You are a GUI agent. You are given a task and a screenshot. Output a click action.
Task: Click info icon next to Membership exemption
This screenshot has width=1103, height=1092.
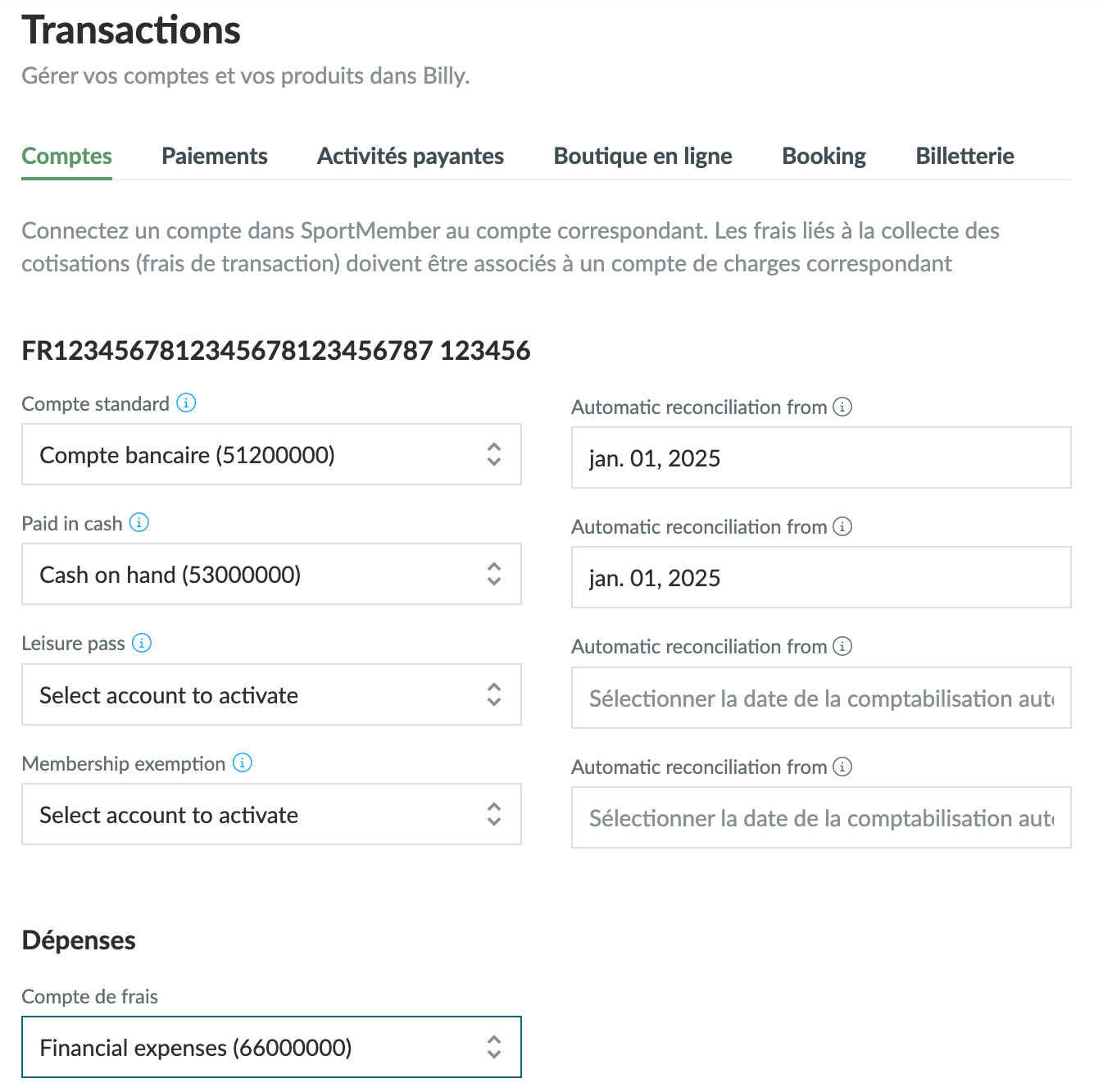[x=243, y=763]
